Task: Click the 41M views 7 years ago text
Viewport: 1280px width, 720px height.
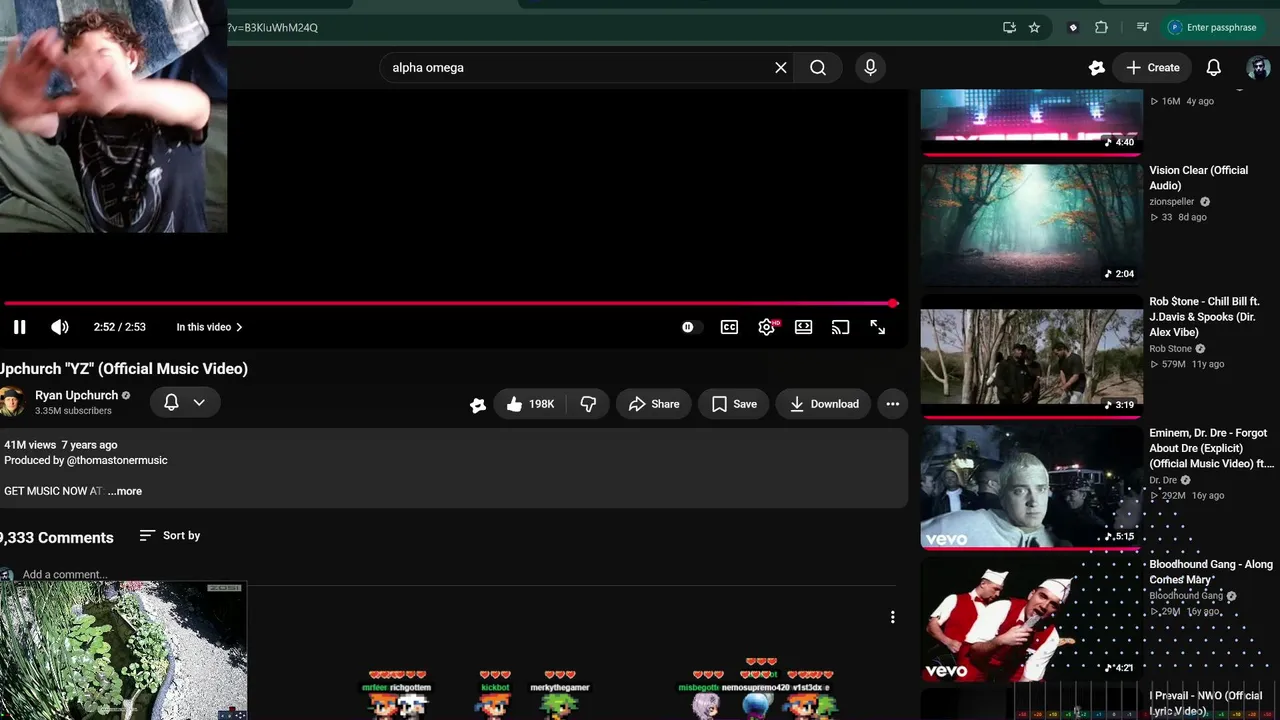Action: click(x=61, y=445)
